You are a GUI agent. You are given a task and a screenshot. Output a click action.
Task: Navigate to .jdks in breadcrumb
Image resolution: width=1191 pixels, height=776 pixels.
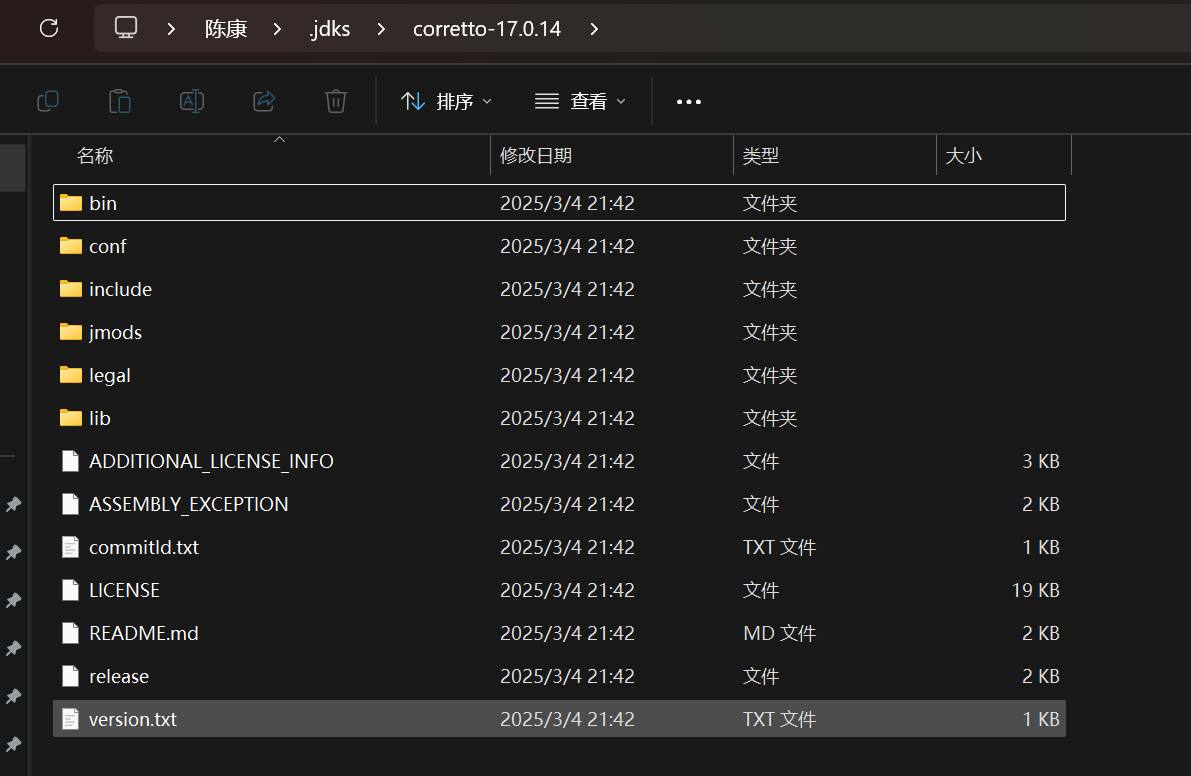(x=330, y=29)
